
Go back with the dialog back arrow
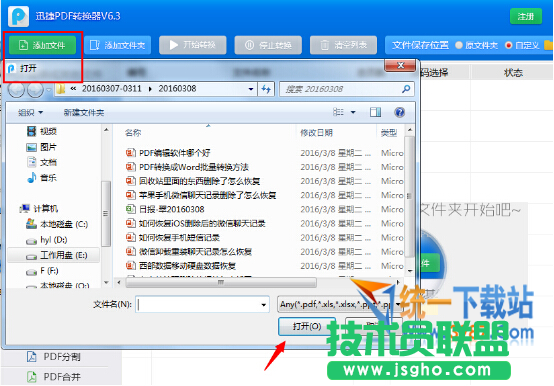tap(16, 90)
